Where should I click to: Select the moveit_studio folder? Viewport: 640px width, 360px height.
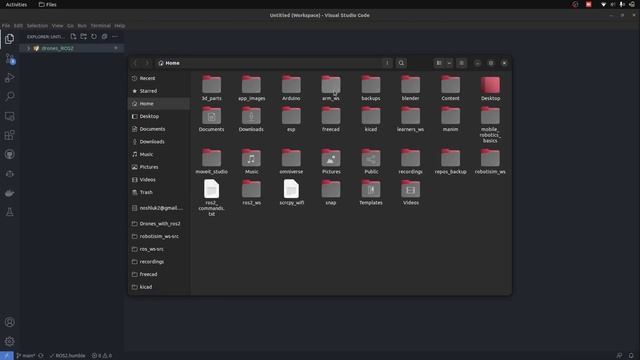point(211,161)
